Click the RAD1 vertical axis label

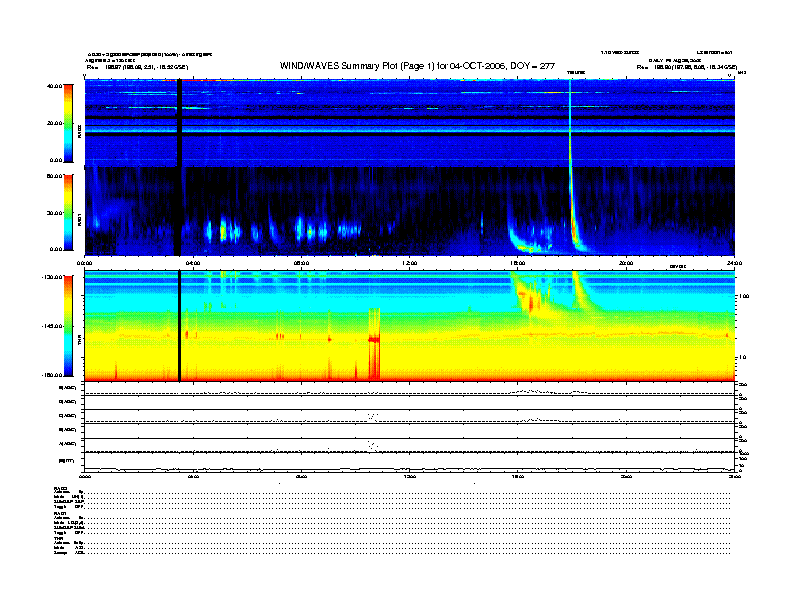[x=80, y=219]
